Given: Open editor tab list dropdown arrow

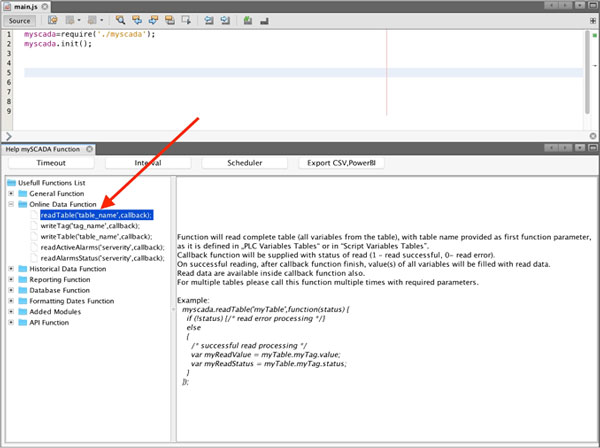Looking at the screenshot, I should (580, 6).
